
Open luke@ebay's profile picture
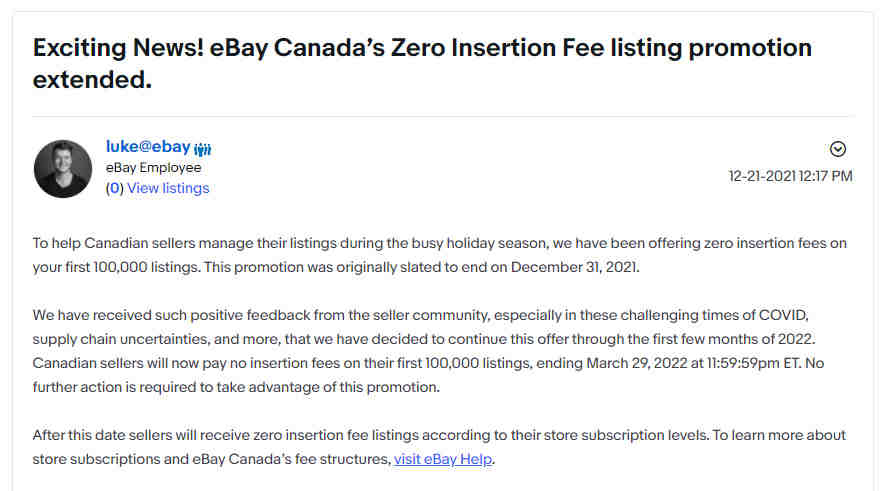[63, 169]
